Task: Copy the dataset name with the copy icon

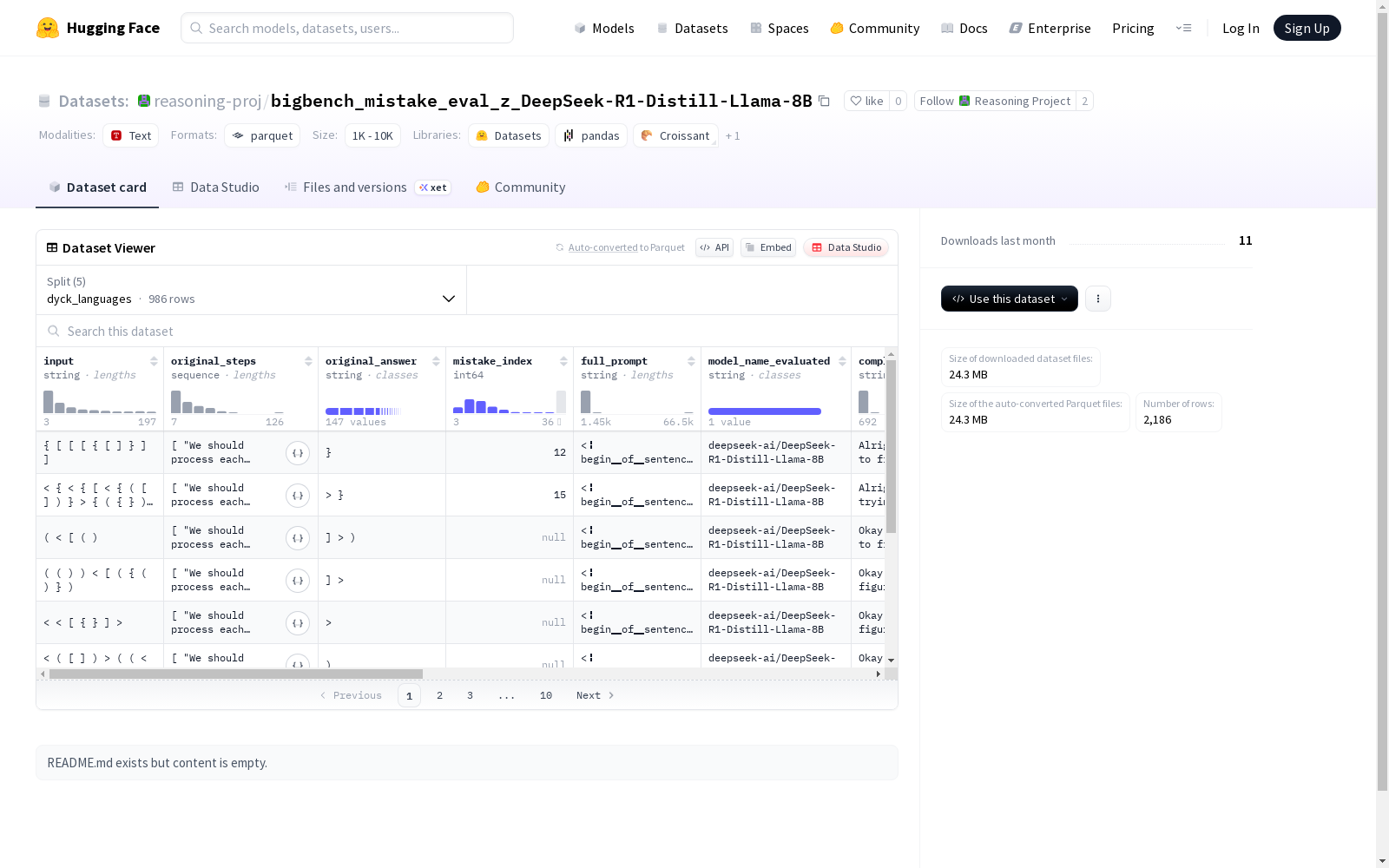Action: 824,102
